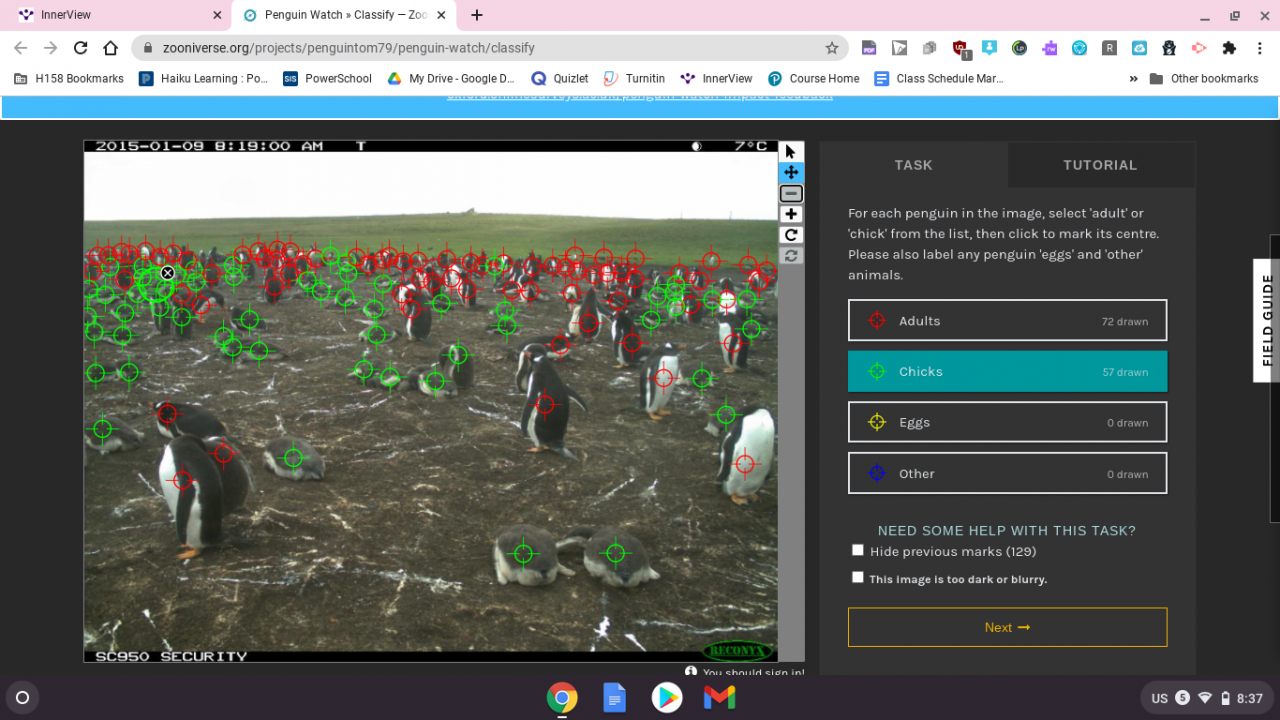Open the PowerSchool bookmark

[x=327, y=78]
